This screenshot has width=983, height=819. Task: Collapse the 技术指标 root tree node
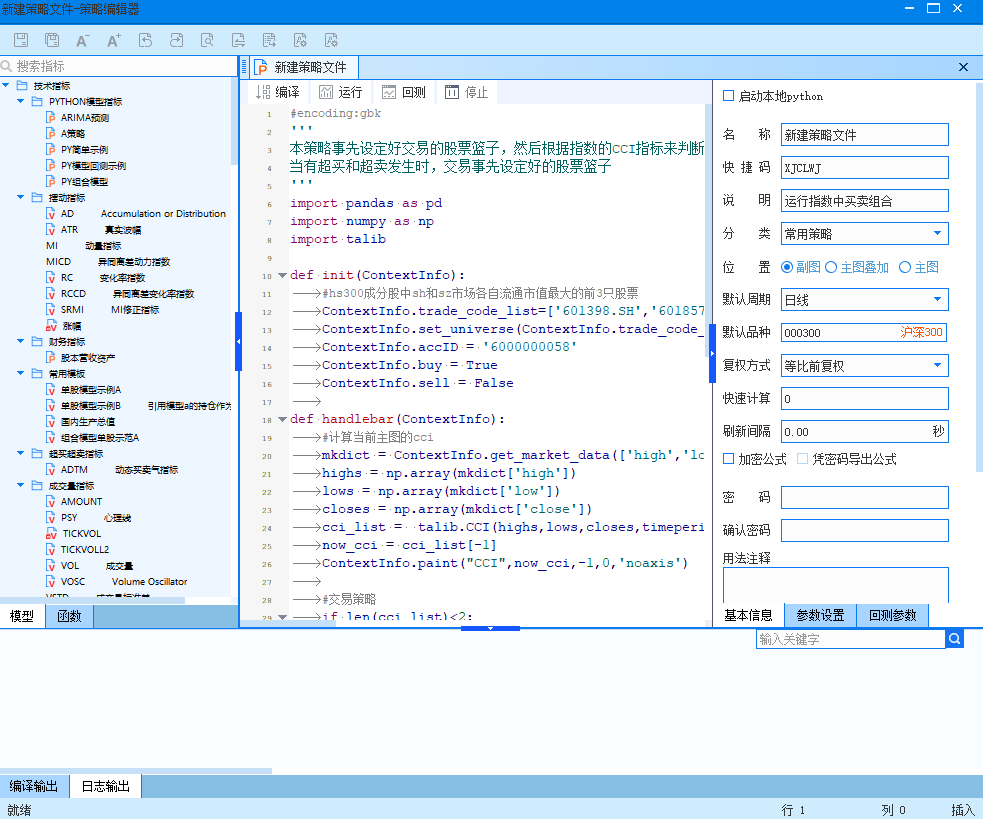coord(6,85)
